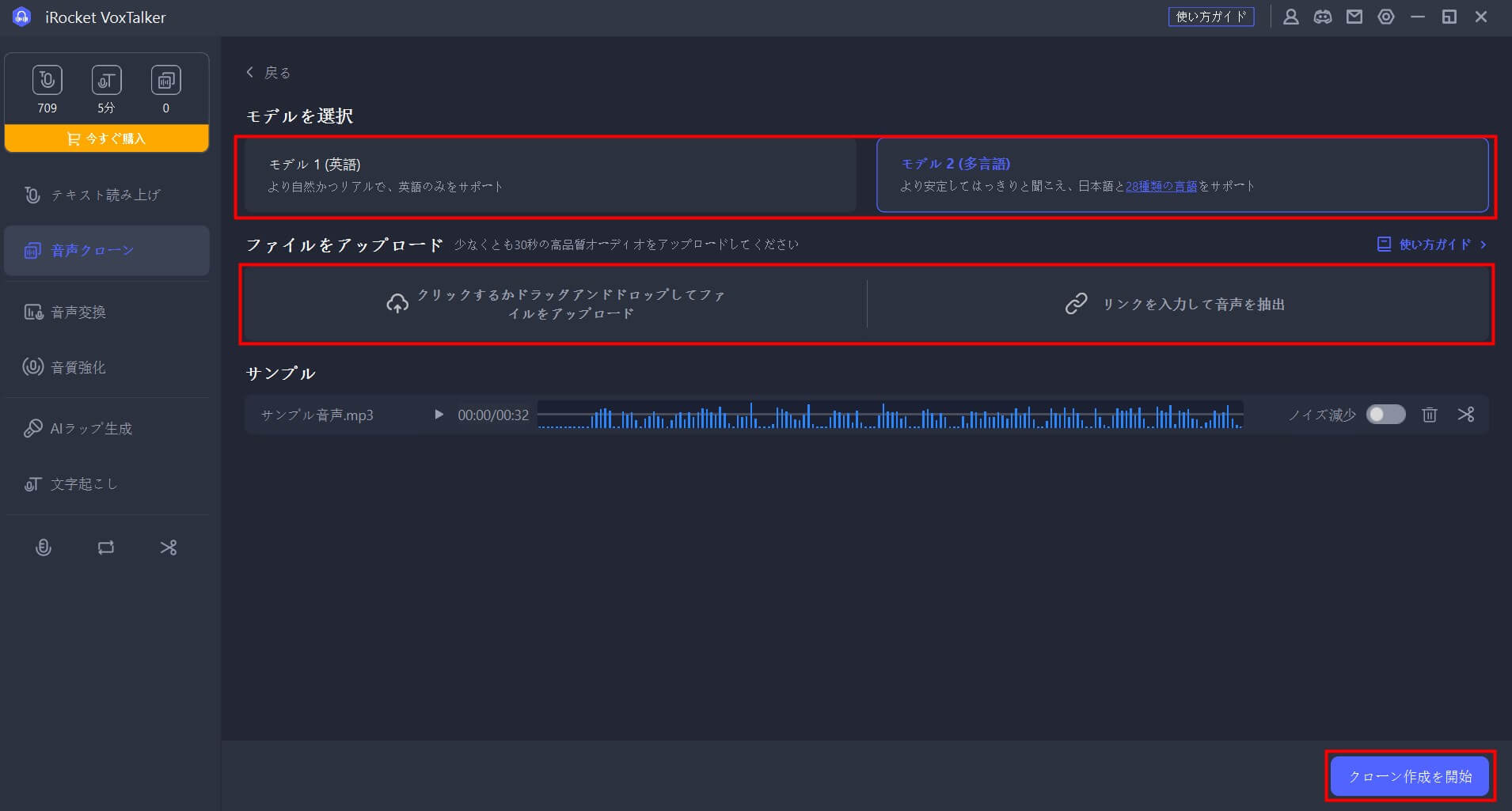Viewport: 1512px width, 811px height.
Task: Select 音声クローン in the sidebar
Action: point(107,250)
